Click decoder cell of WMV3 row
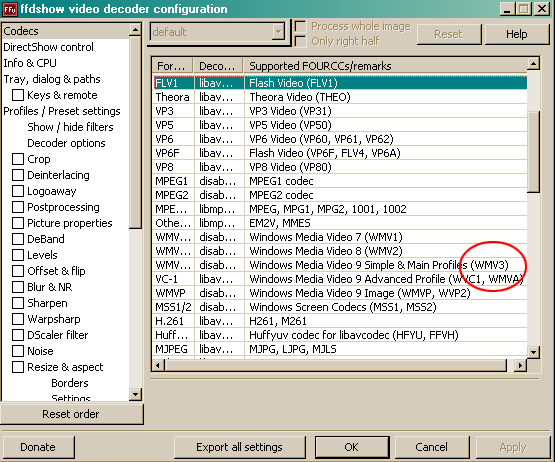 [219, 265]
